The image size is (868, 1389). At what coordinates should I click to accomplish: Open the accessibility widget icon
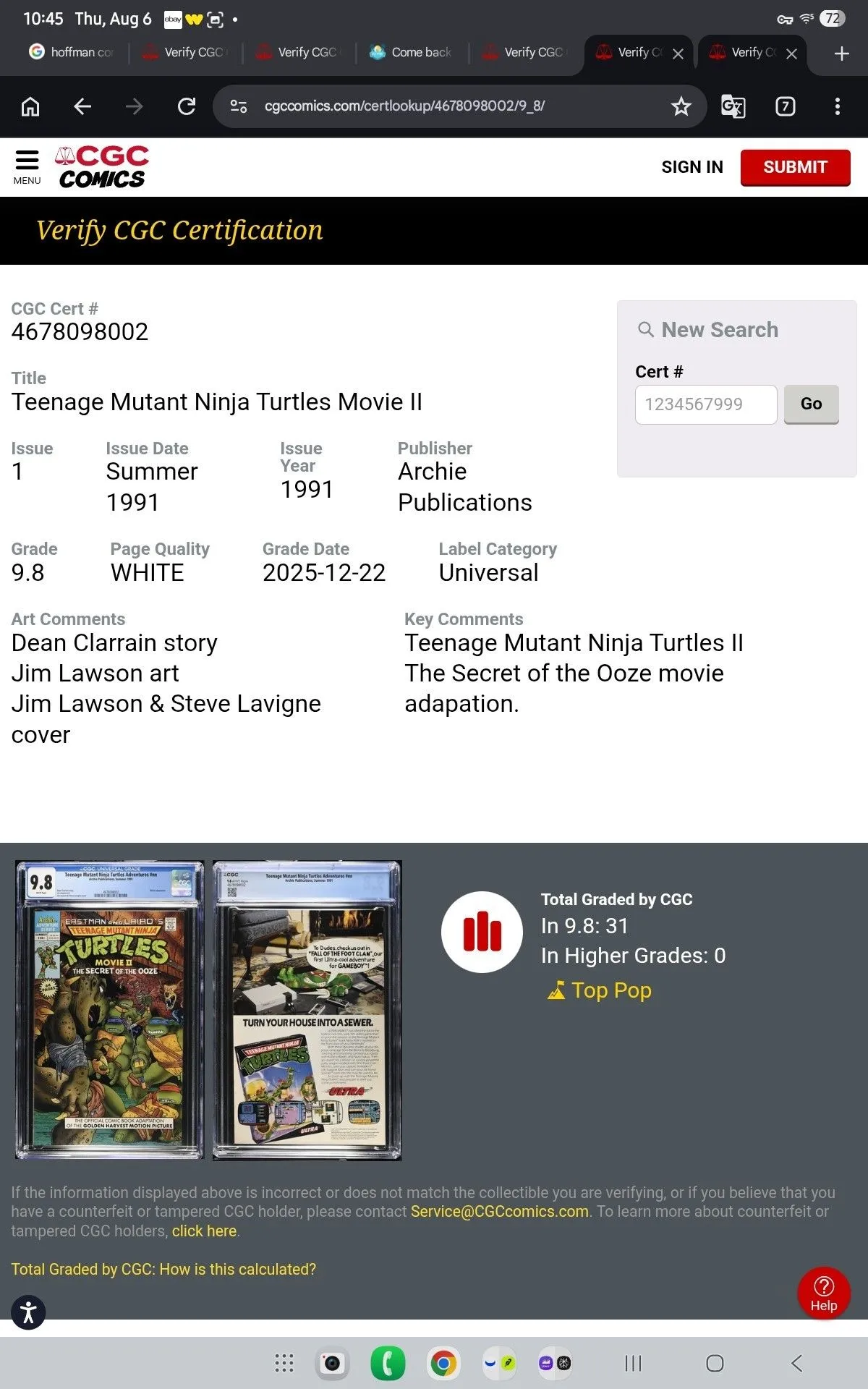pyautogui.click(x=28, y=1312)
